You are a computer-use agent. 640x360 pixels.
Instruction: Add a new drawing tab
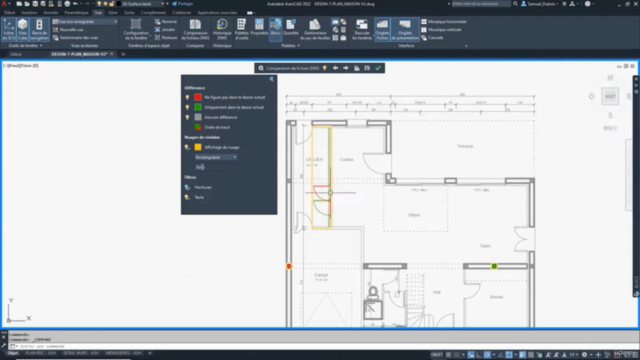coord(123,54)
